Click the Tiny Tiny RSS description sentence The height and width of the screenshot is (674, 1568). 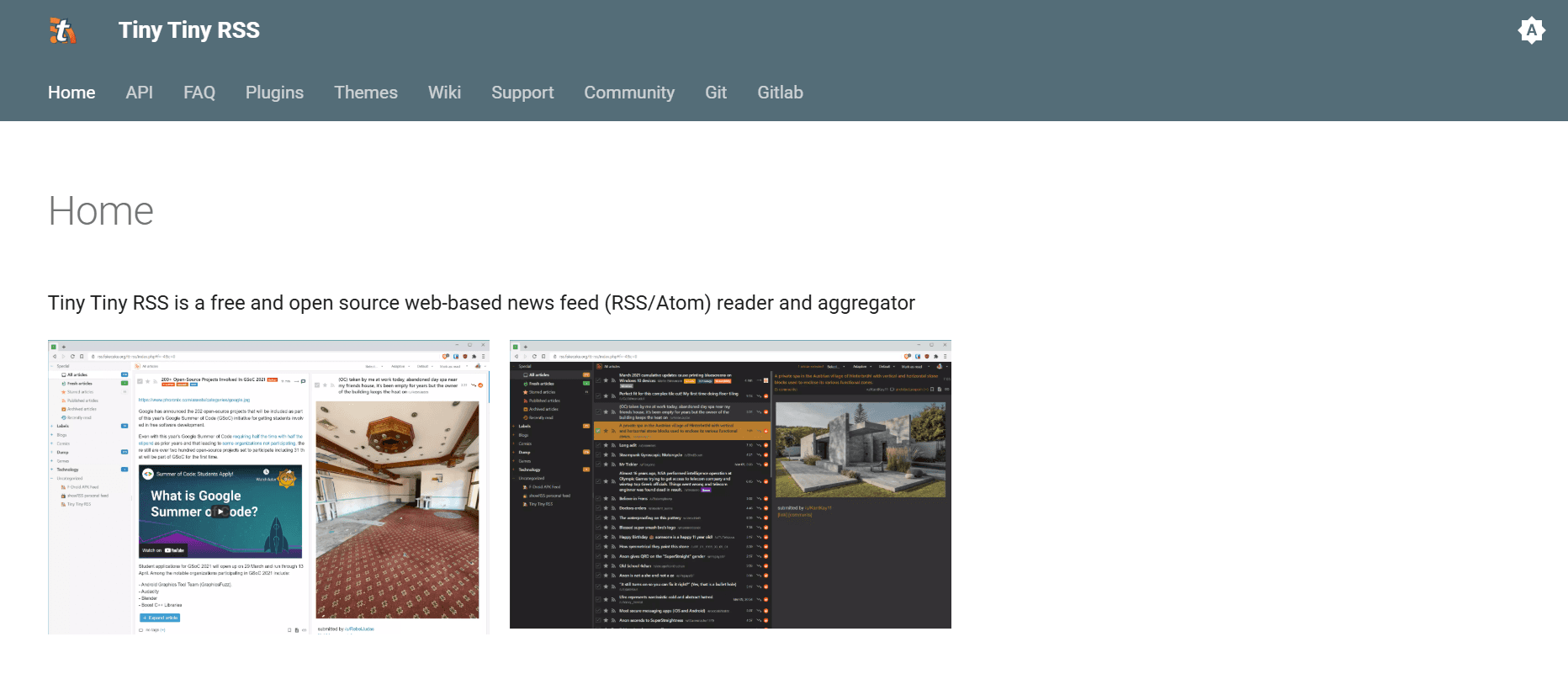(x=481, y=303)
